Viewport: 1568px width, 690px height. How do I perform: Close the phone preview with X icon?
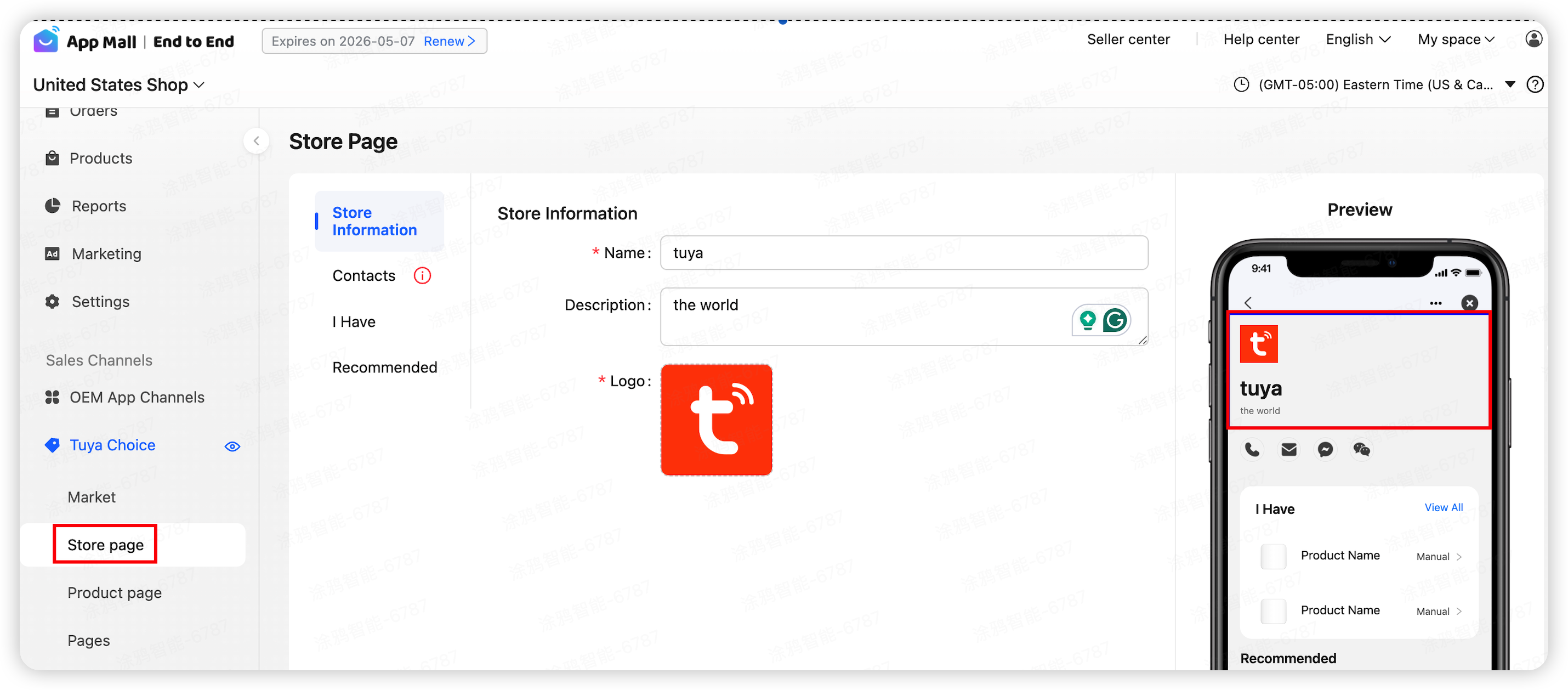tap(1469, 303)
